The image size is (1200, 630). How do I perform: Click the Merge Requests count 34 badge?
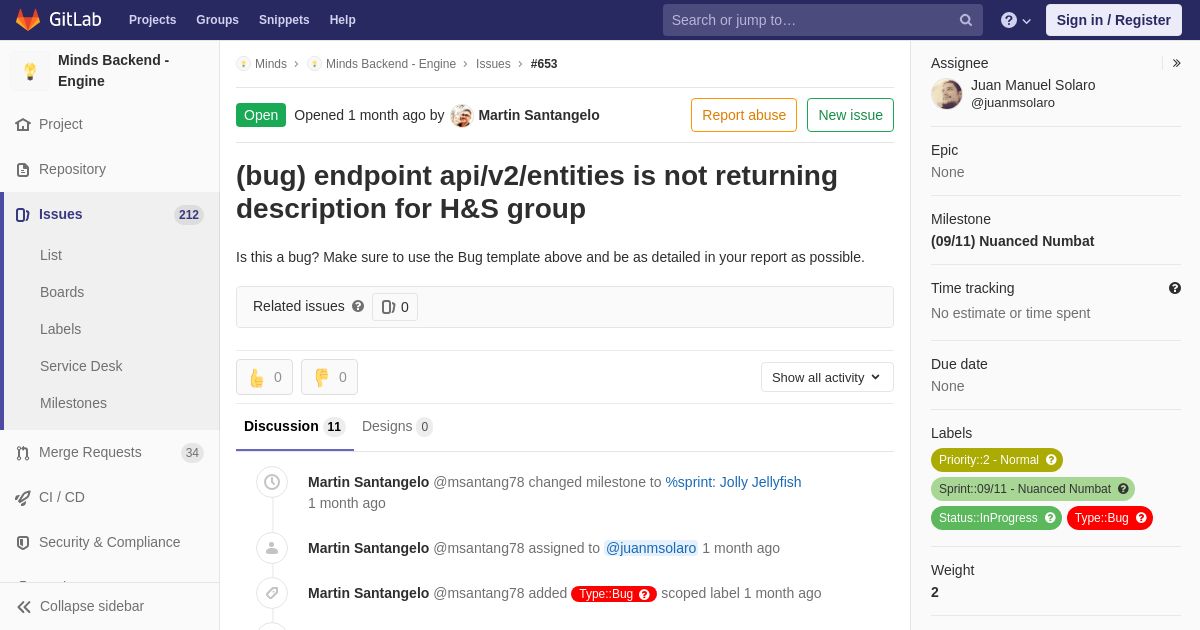tap(192, 453)
